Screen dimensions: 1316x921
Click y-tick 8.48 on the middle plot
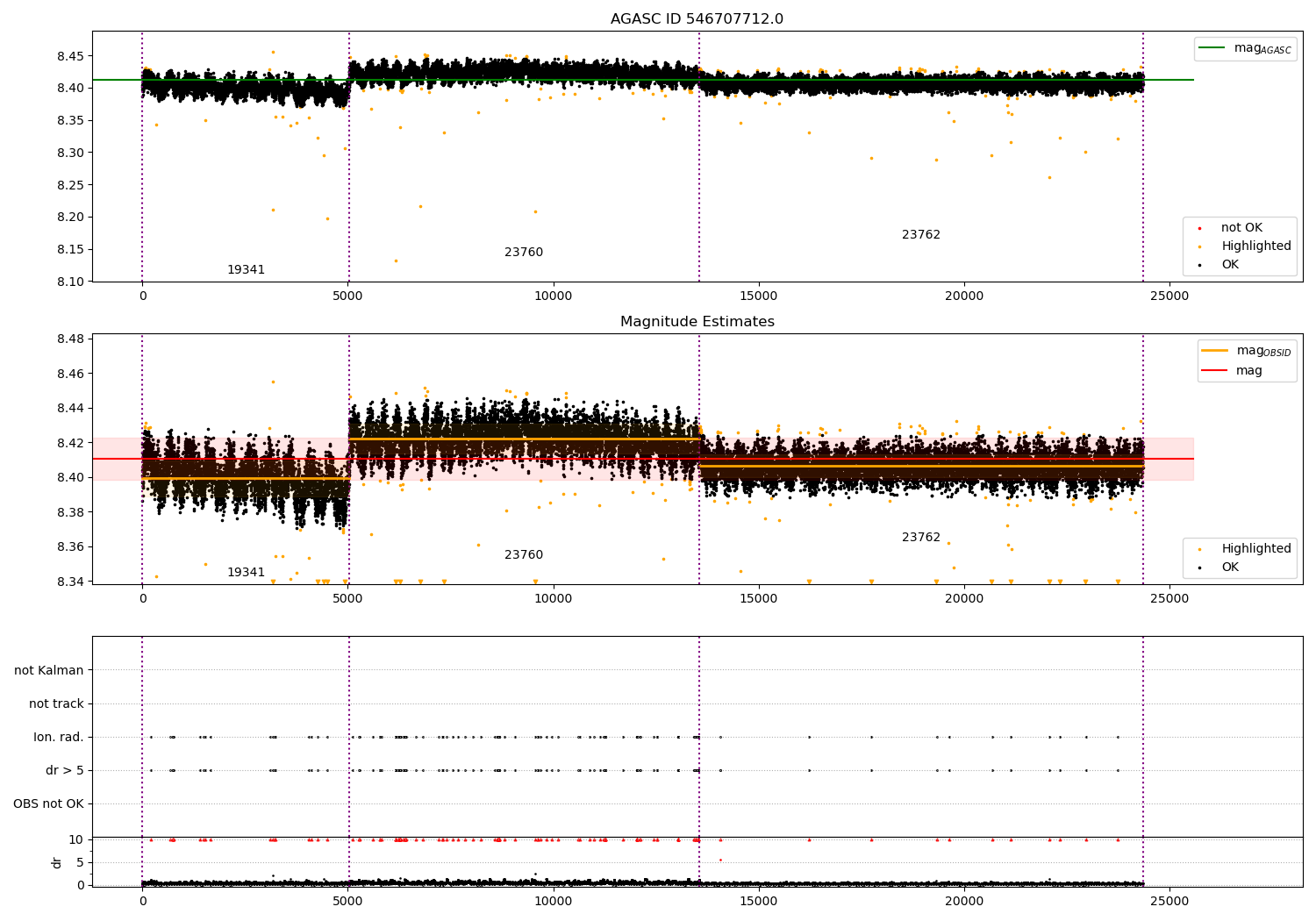(x=70, y=339)
